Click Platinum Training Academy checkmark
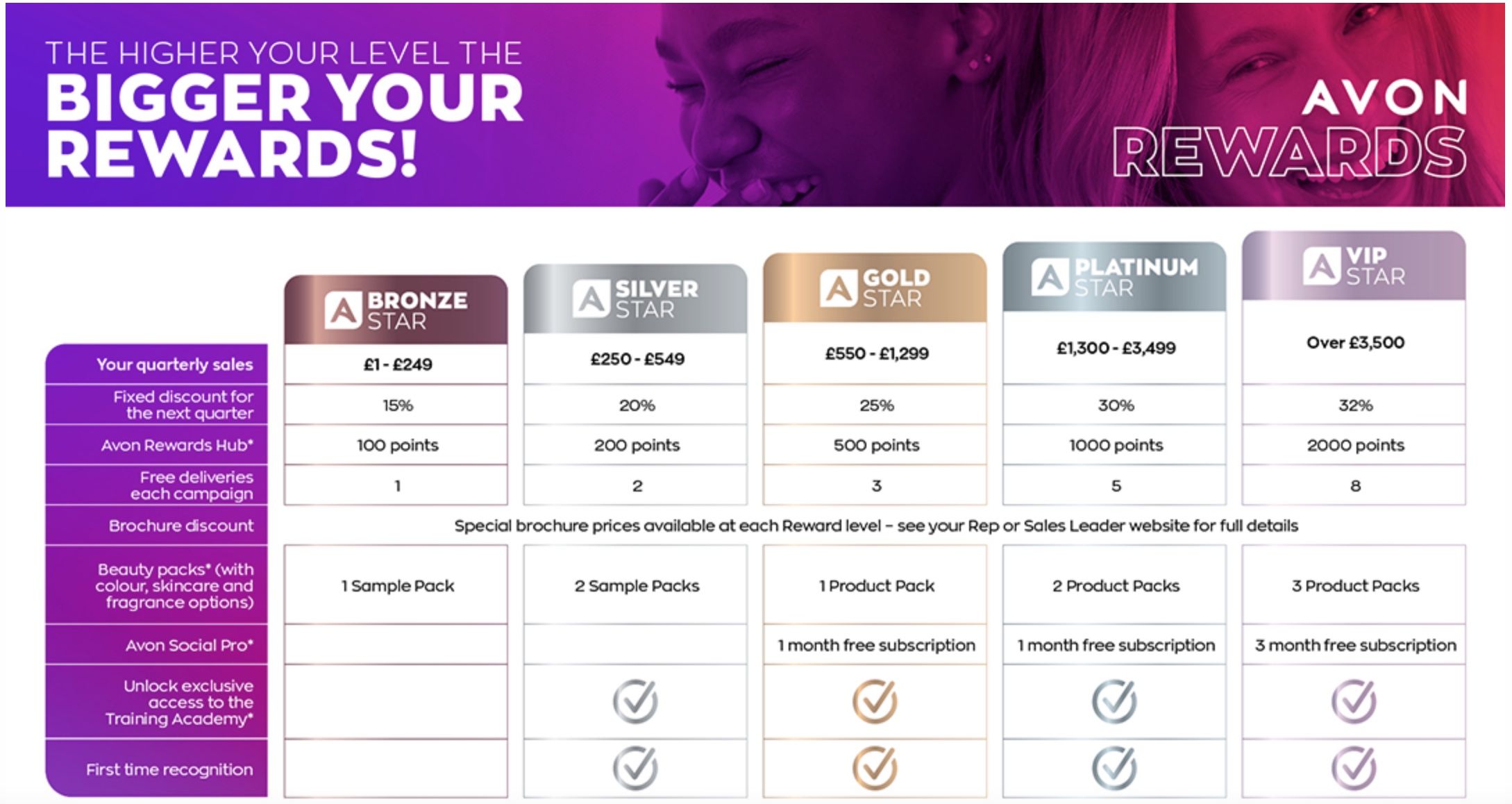 tap(1114, 701)
